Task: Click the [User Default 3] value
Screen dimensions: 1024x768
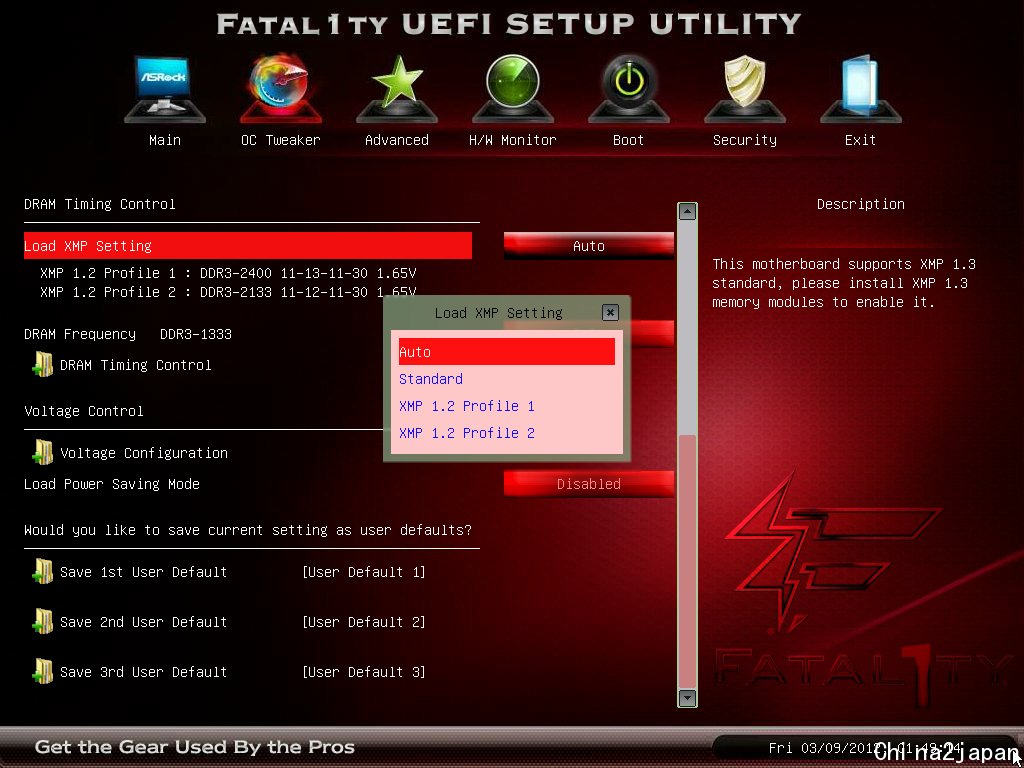Action: (364, 671)
